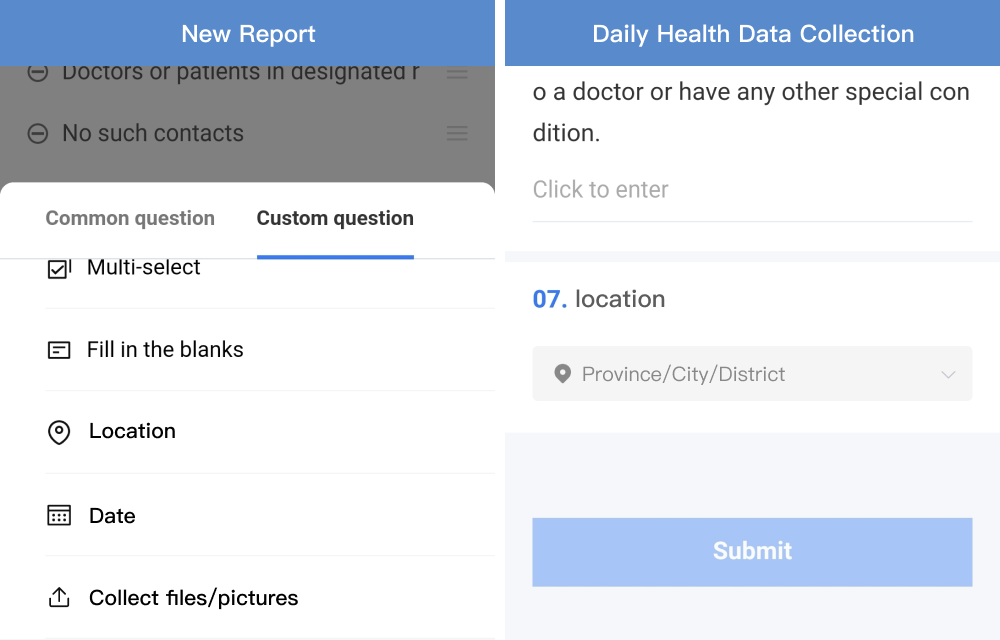This screenshot has width=1000, height=640.
Task: Click the drag handle beside 'No such contacts'
Action: click(x=457, y=133)
